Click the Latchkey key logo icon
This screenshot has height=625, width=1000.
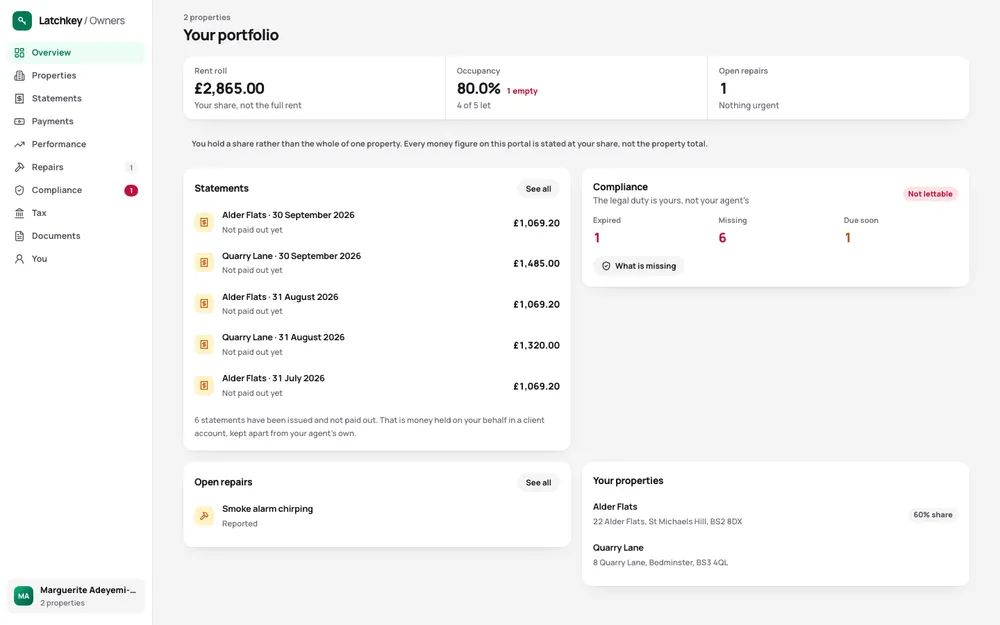pyautogui.click(x=22, y=20)
